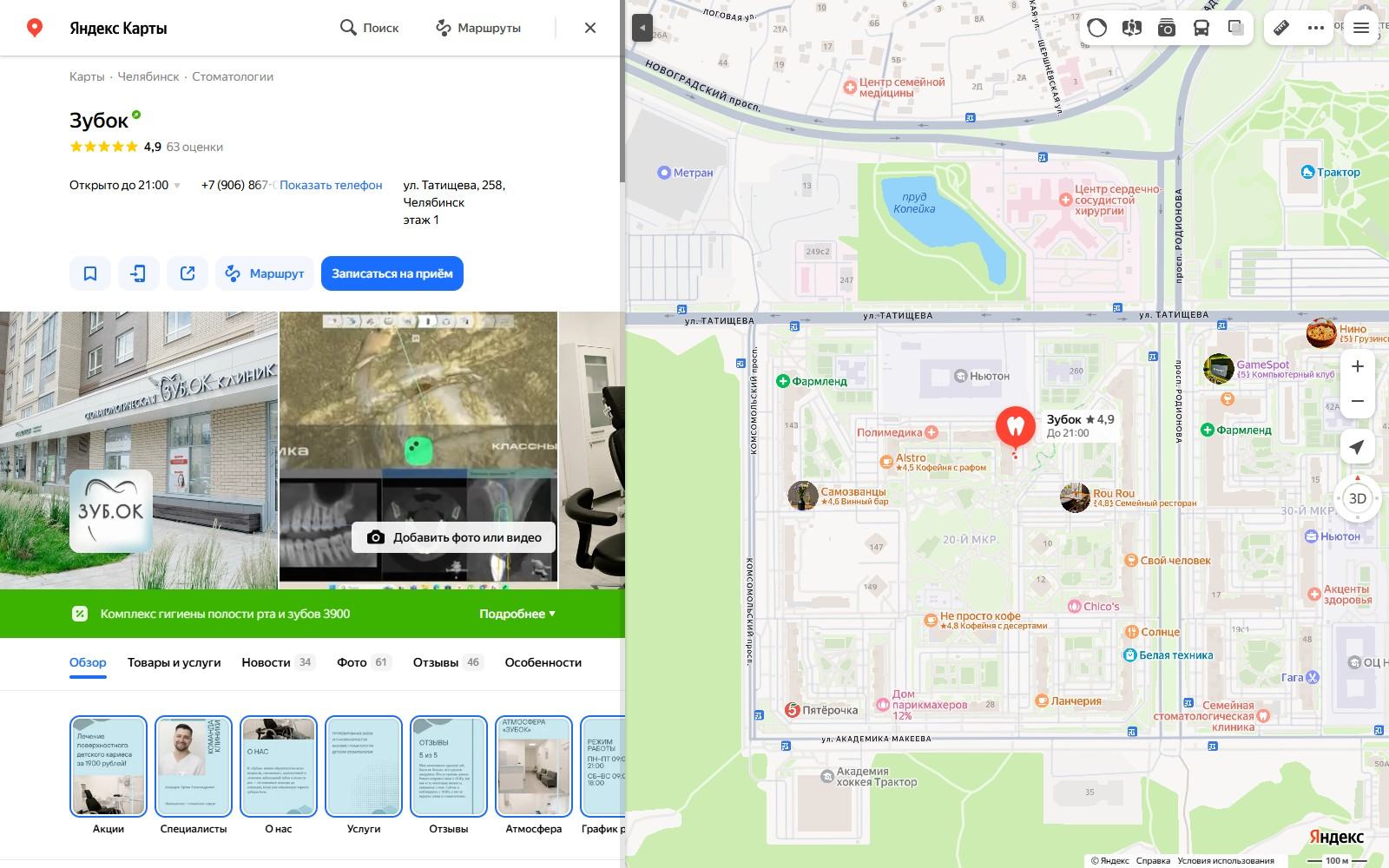Switch to the Отзывы 46 tab

tap(448, 662)
